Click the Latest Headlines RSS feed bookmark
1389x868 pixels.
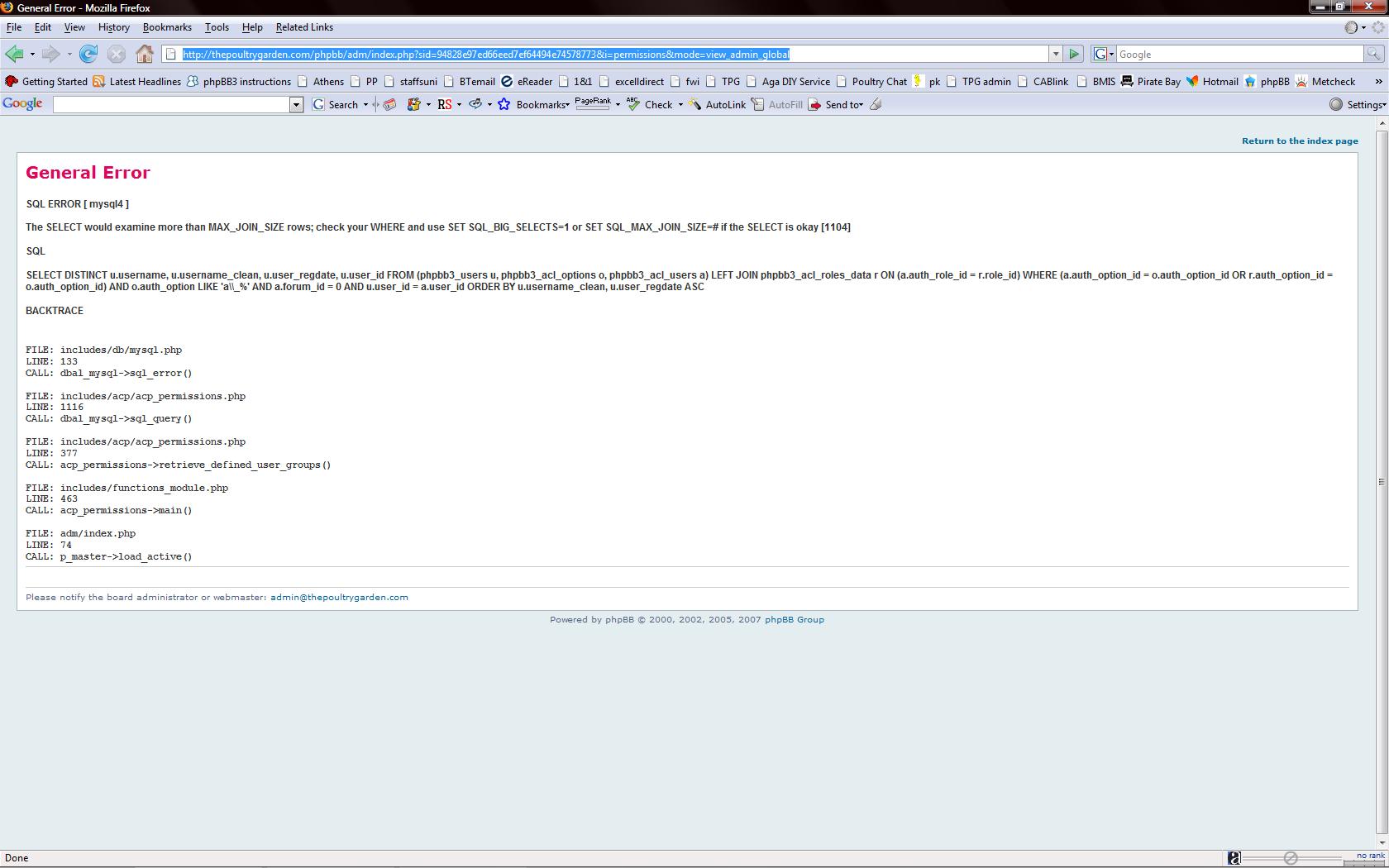coord(136,82)
